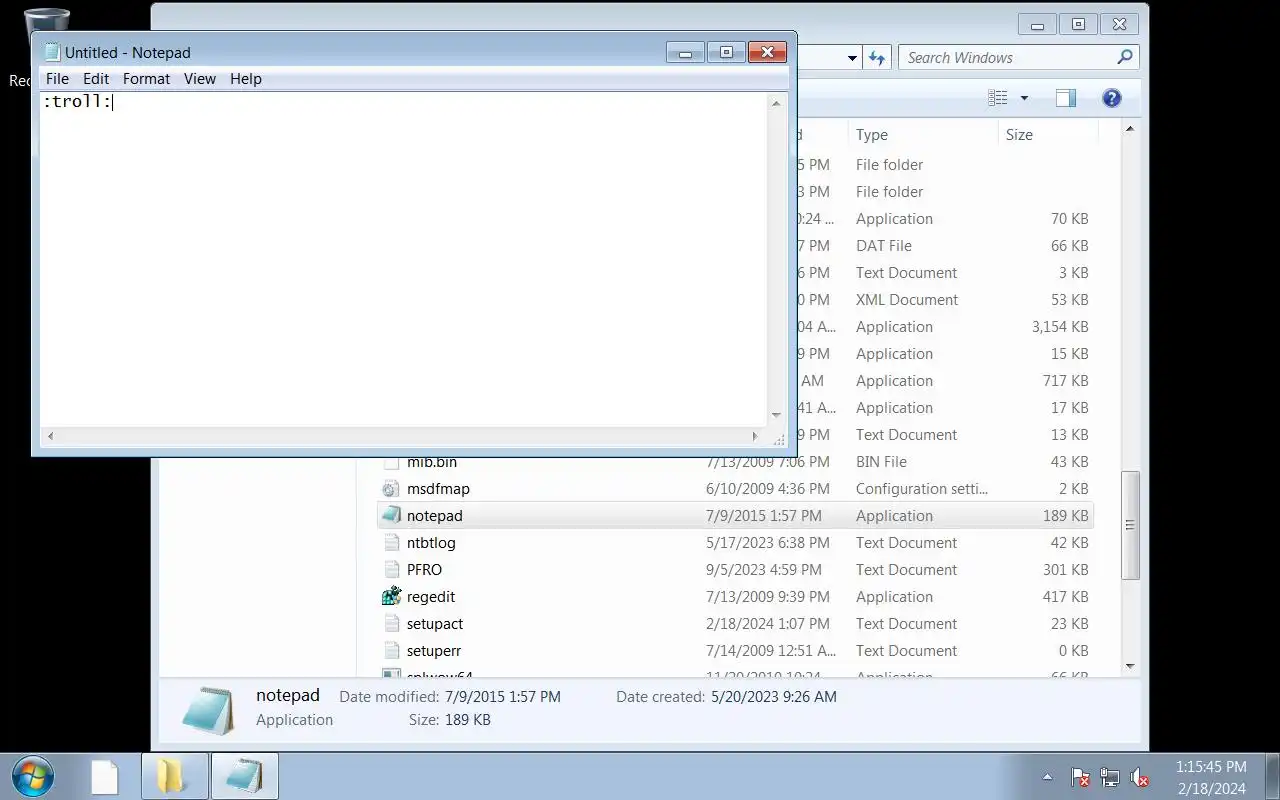The image size is (1280, 800).
Task: Click the Notepad title bar icon
Action: tap(52, 52)
